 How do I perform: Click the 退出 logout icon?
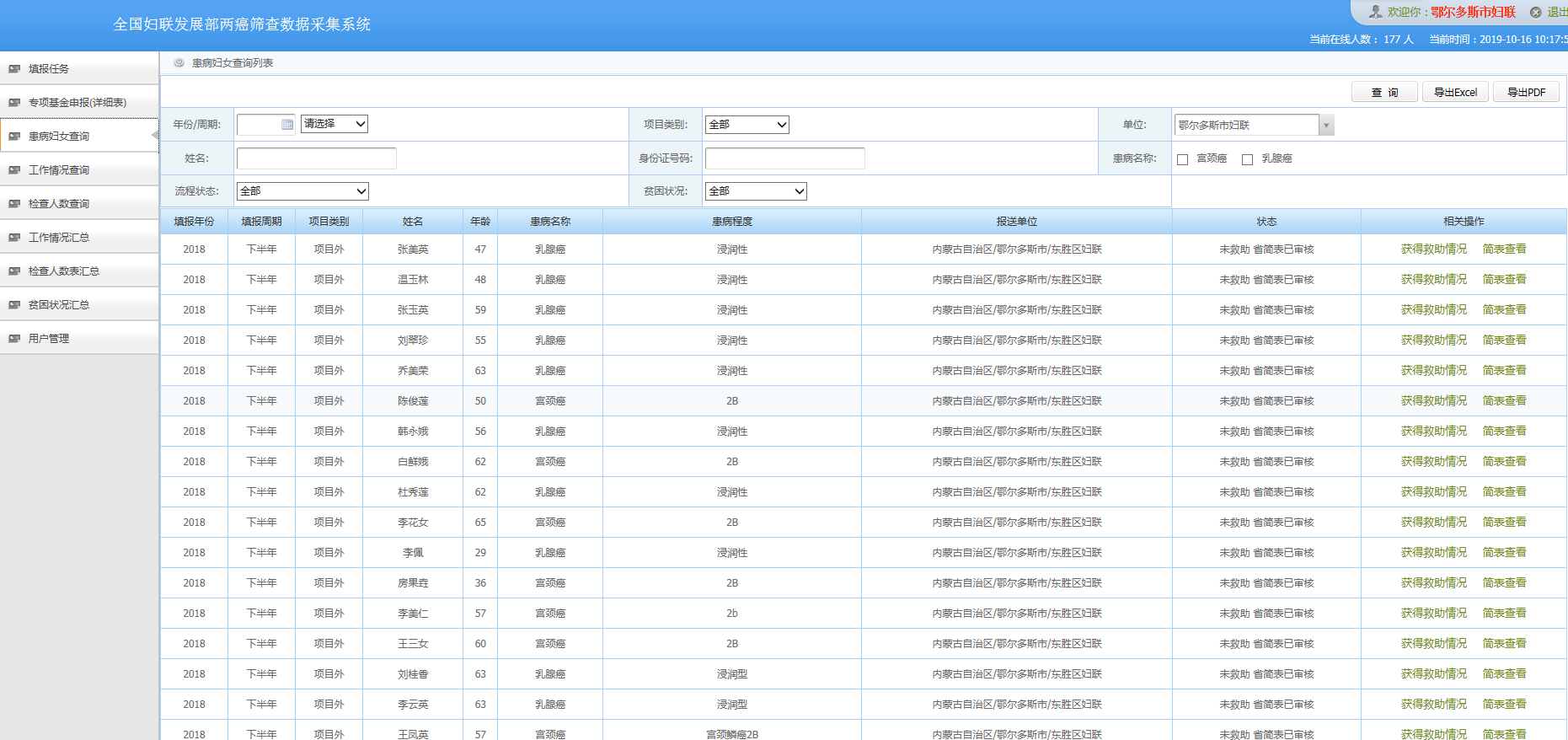(x=1536, y=13)
